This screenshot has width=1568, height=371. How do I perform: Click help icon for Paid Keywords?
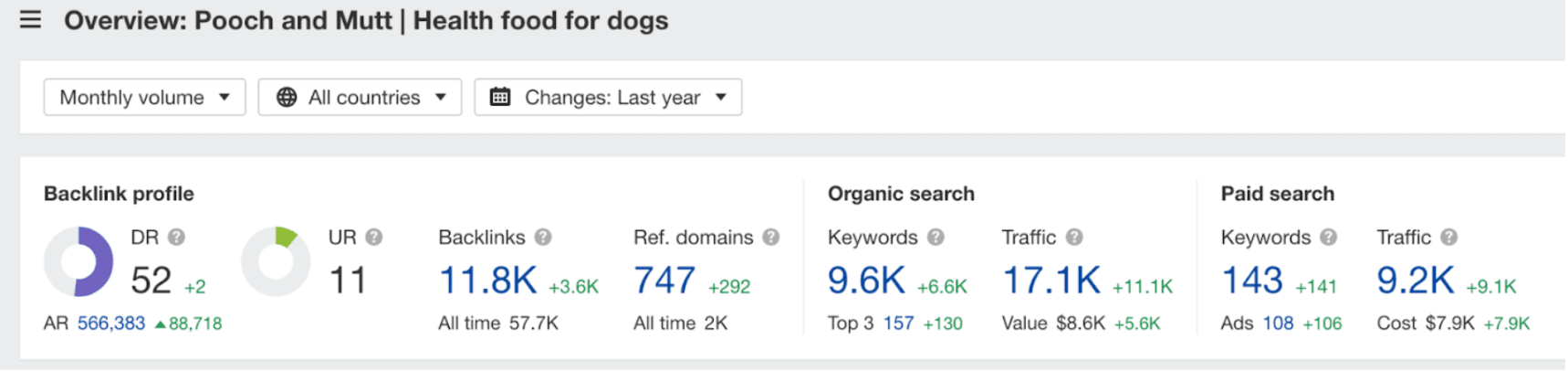(x=1328, y=238)
